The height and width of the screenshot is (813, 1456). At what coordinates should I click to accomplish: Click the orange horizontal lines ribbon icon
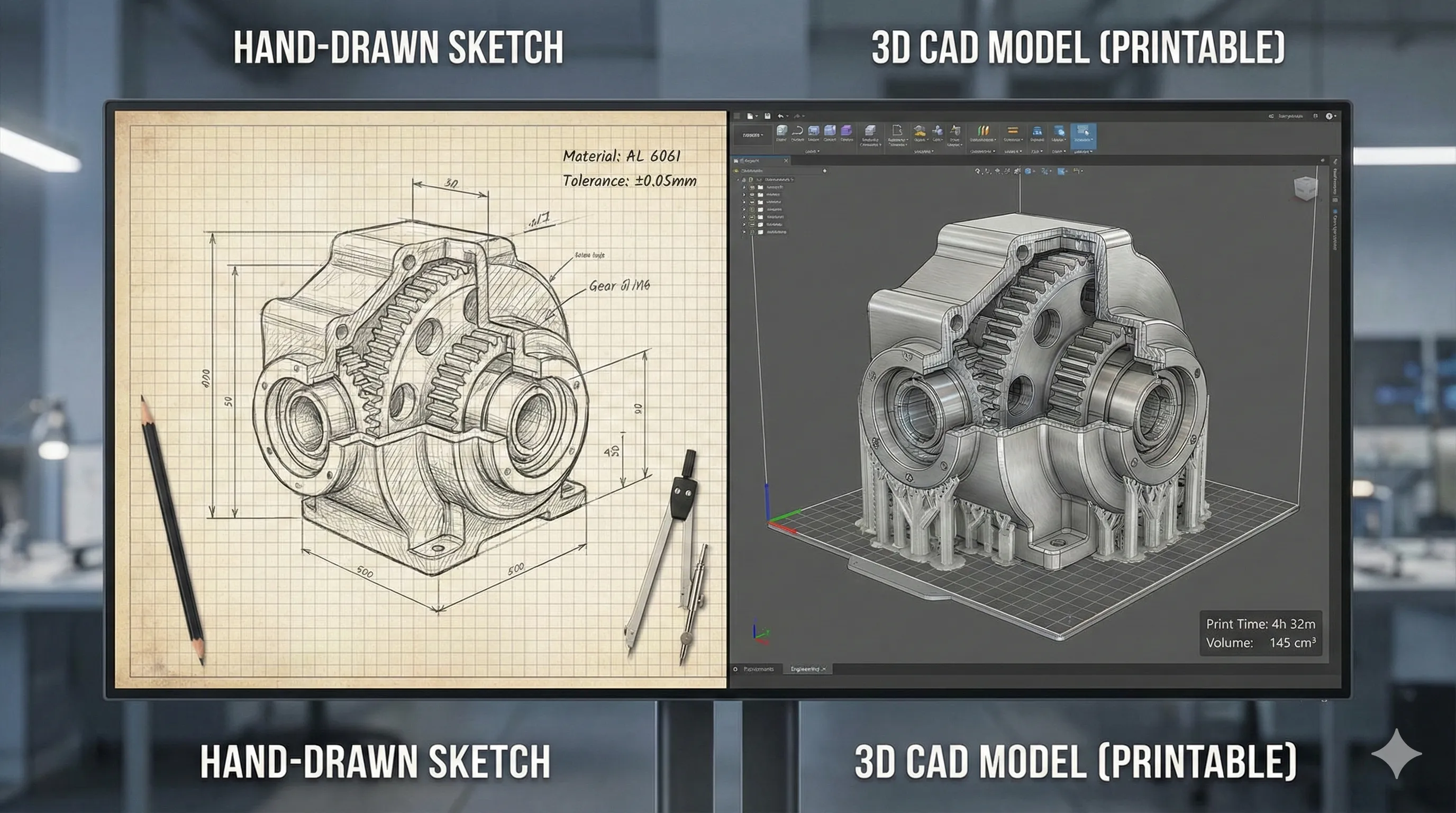pos(1012,131)
